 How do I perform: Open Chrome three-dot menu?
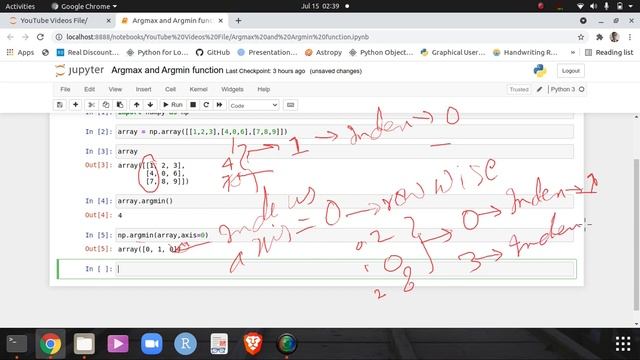[630, 37]
